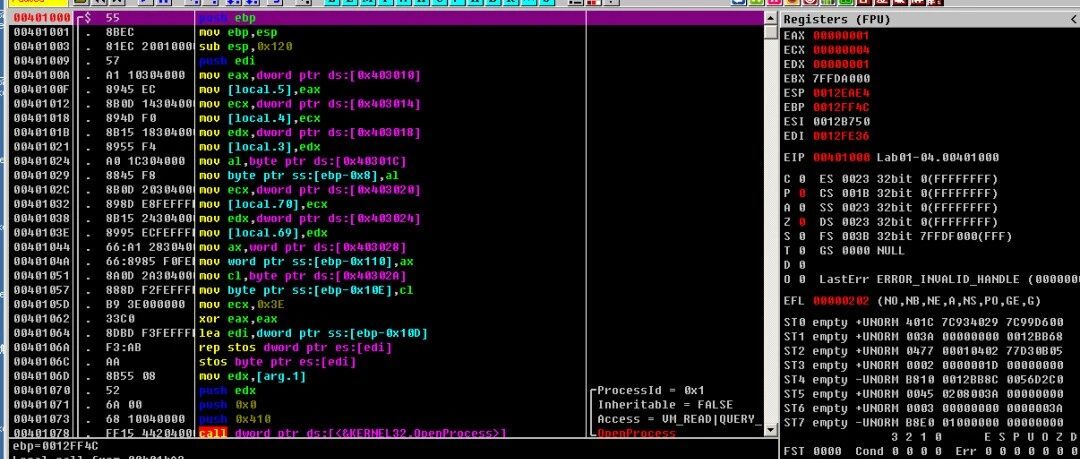Select the EBP register value 0012FF4C
The width and height of the screenshot is (1080, 459).
pyautogui.click(x=840, y=107)
